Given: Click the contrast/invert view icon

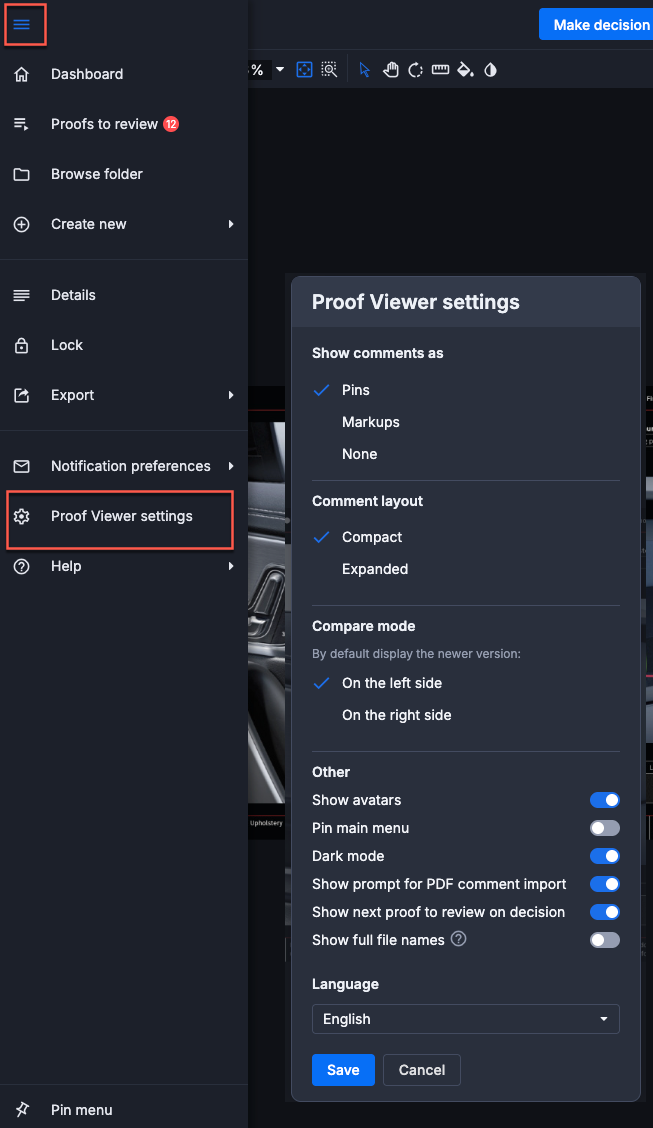Looking at the screenshot, I should [489, 70].
